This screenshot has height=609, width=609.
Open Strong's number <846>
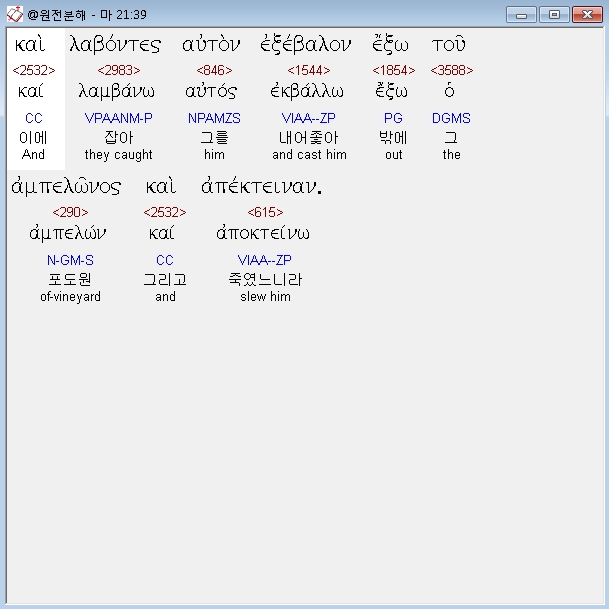pos(214,70)
